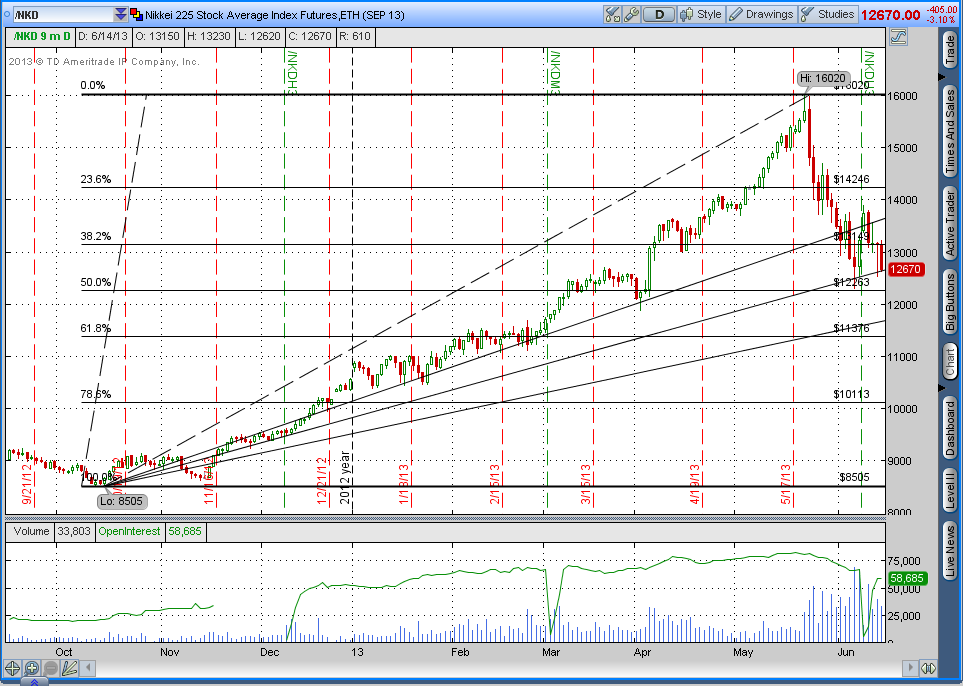Open the Live News side tab

950,550
